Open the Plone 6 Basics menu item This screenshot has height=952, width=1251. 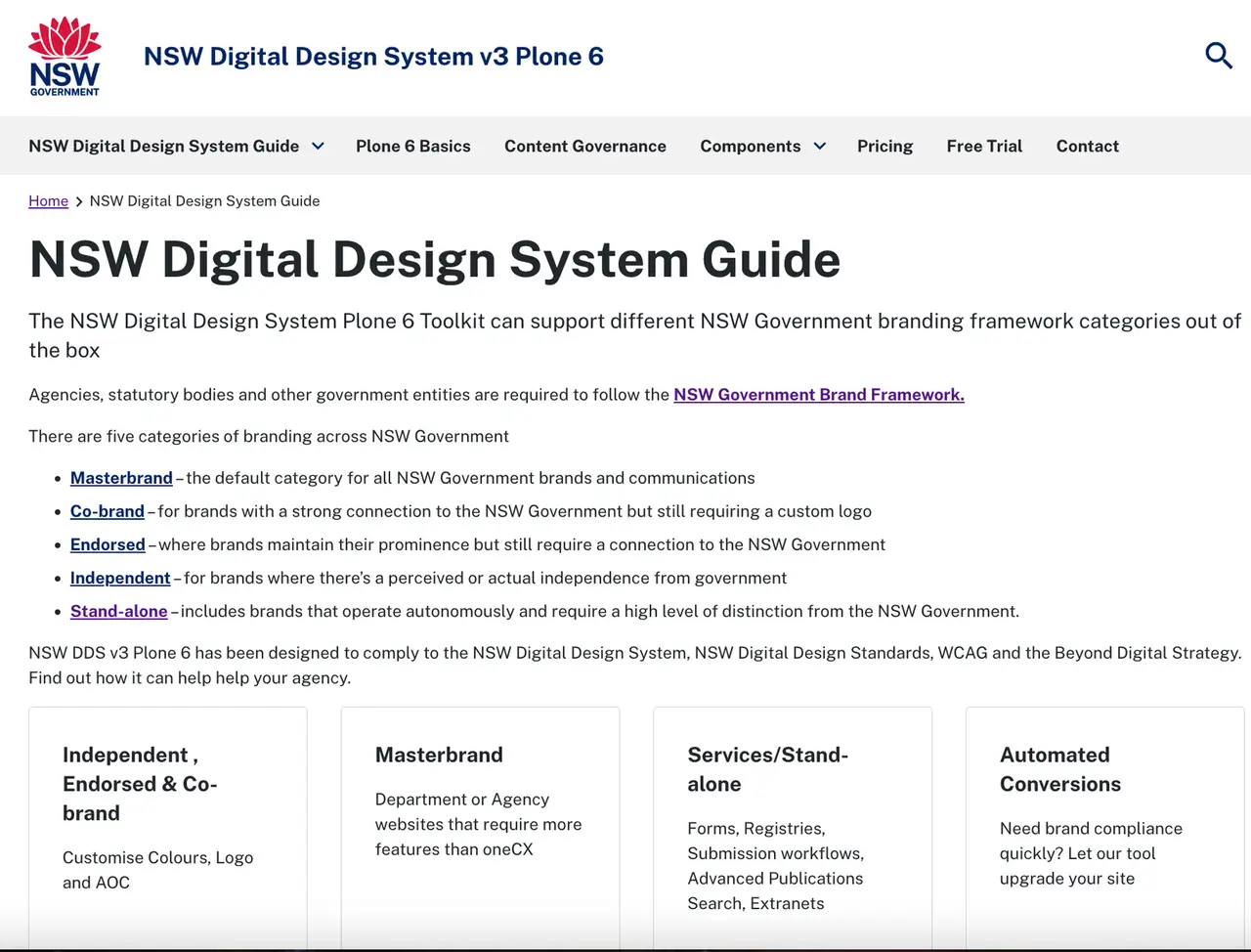[x=413, y=147]
